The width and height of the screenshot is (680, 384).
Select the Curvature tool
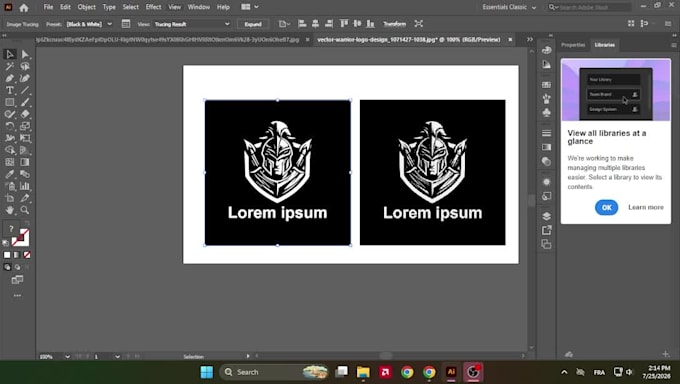25,79
